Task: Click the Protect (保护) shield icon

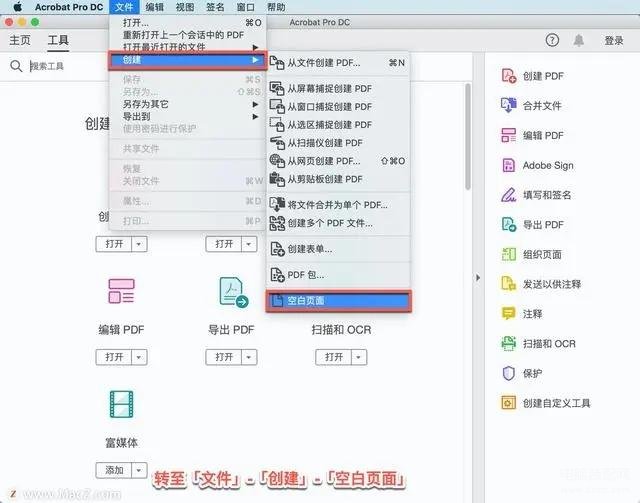Action: click(x=509, y=373)
